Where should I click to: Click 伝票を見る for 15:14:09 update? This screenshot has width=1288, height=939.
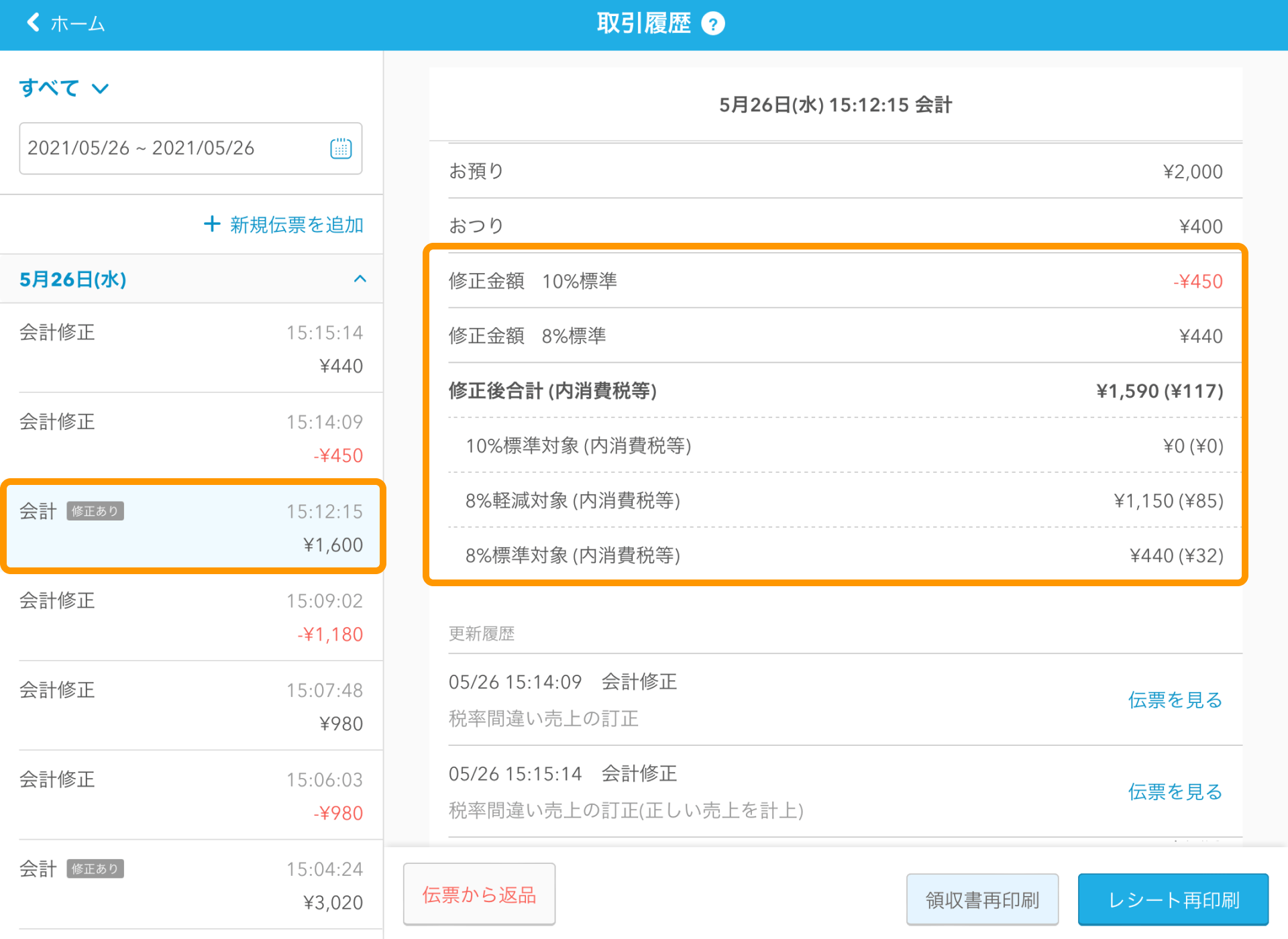pos(1174,700)
